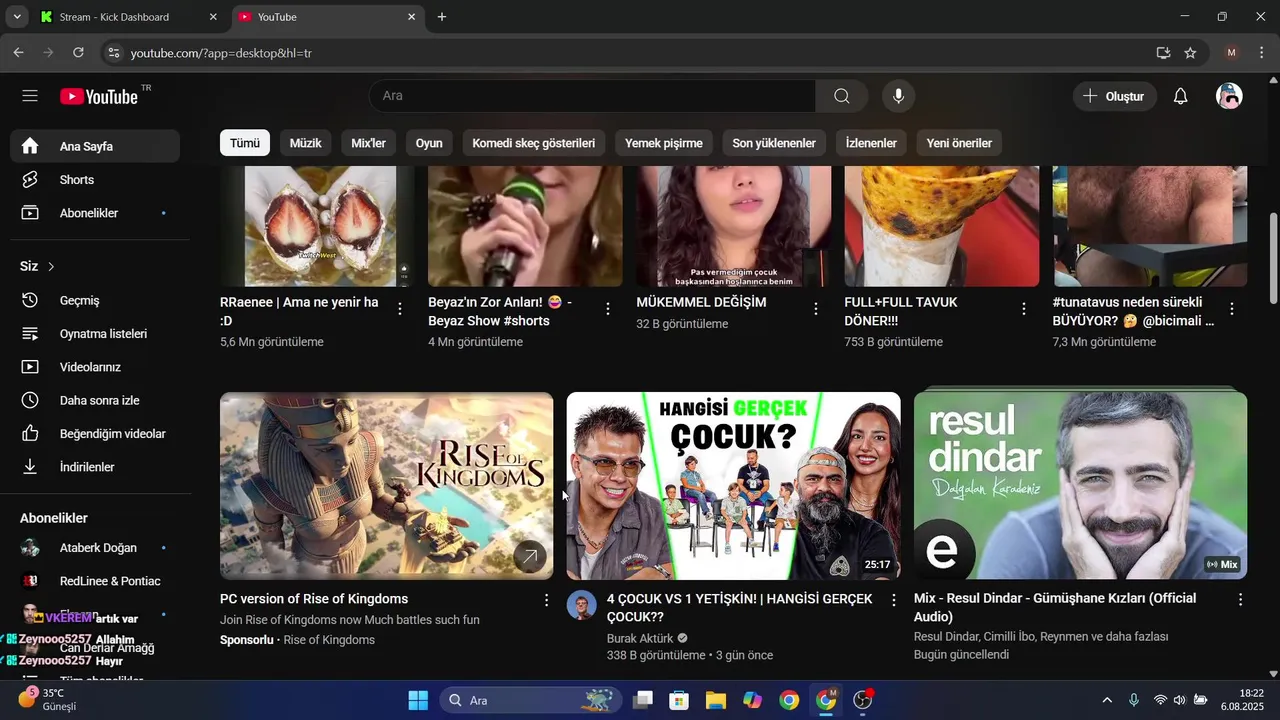Open new browser tab
This screenshot has width=1280, height=720.
point(442,17)
